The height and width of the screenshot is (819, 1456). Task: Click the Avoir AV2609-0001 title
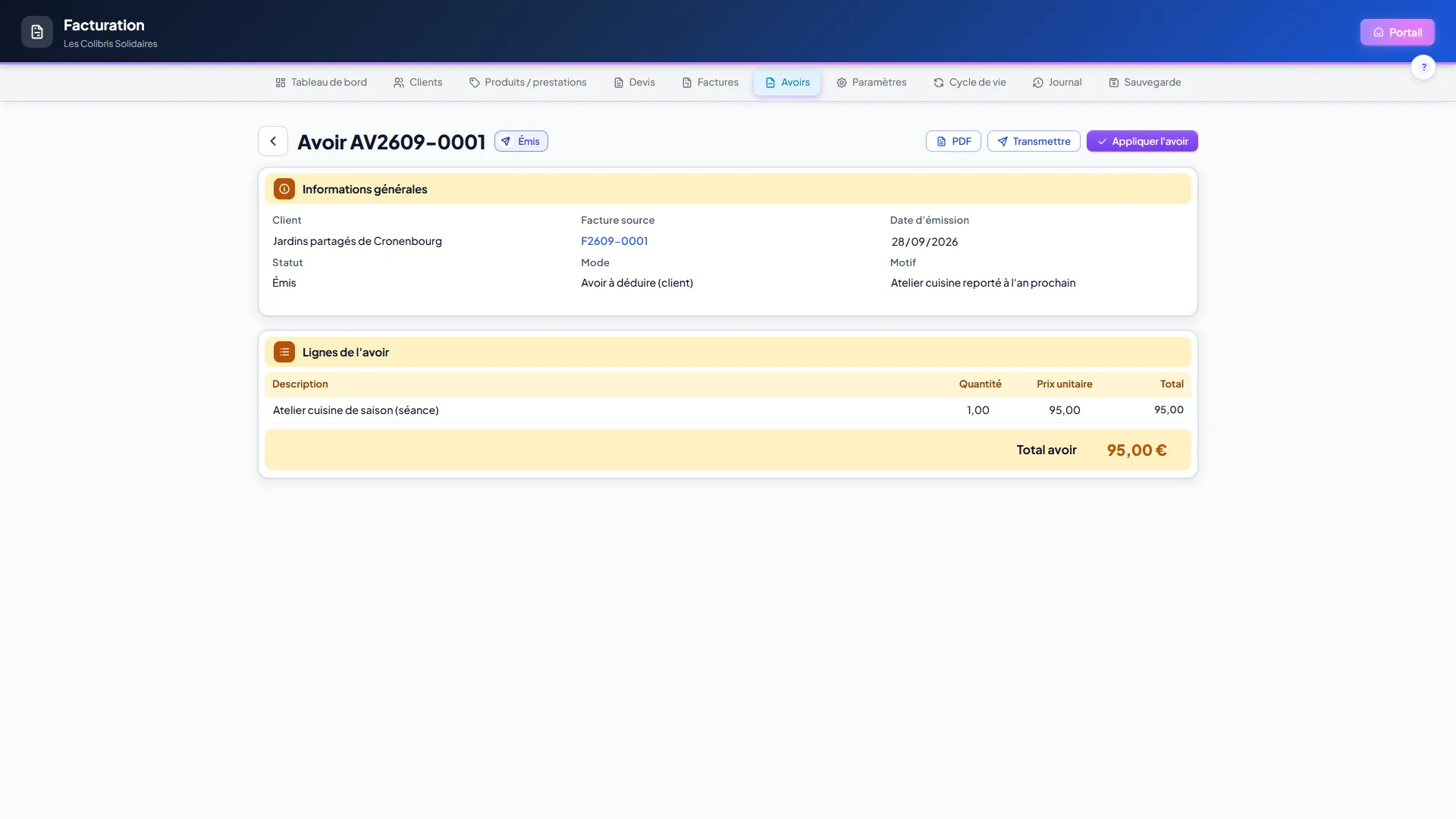[391, 142]
